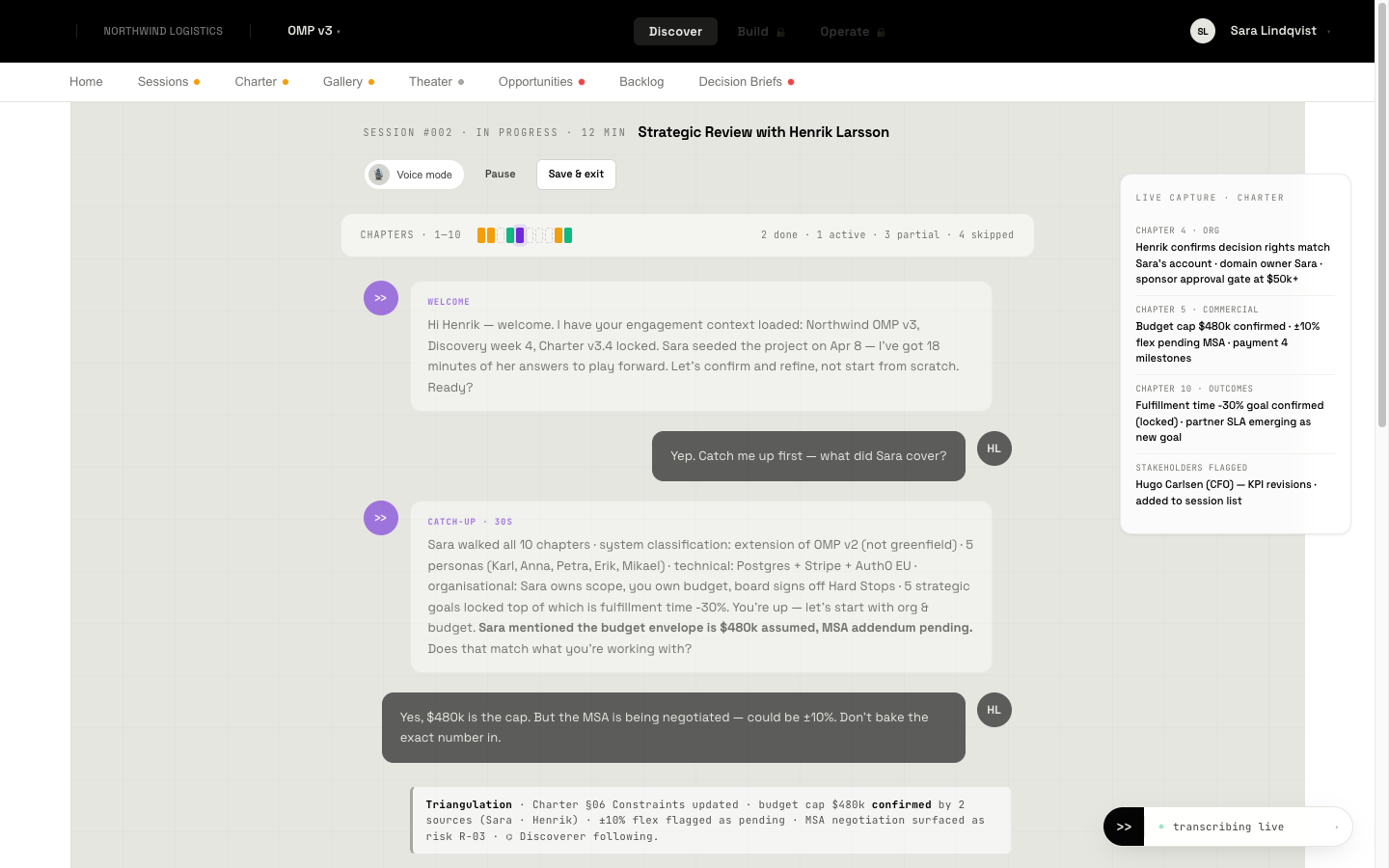Open the Sessions tab
This screenshot has width=1389, height=868.
(x=169, y=82)
